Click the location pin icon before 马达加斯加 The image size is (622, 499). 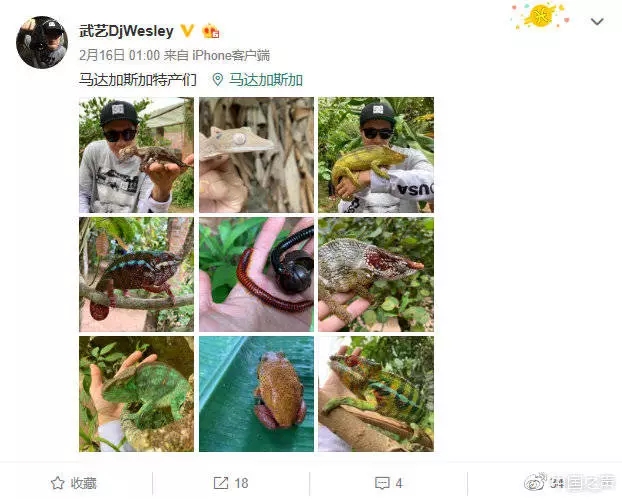[217, 80]
